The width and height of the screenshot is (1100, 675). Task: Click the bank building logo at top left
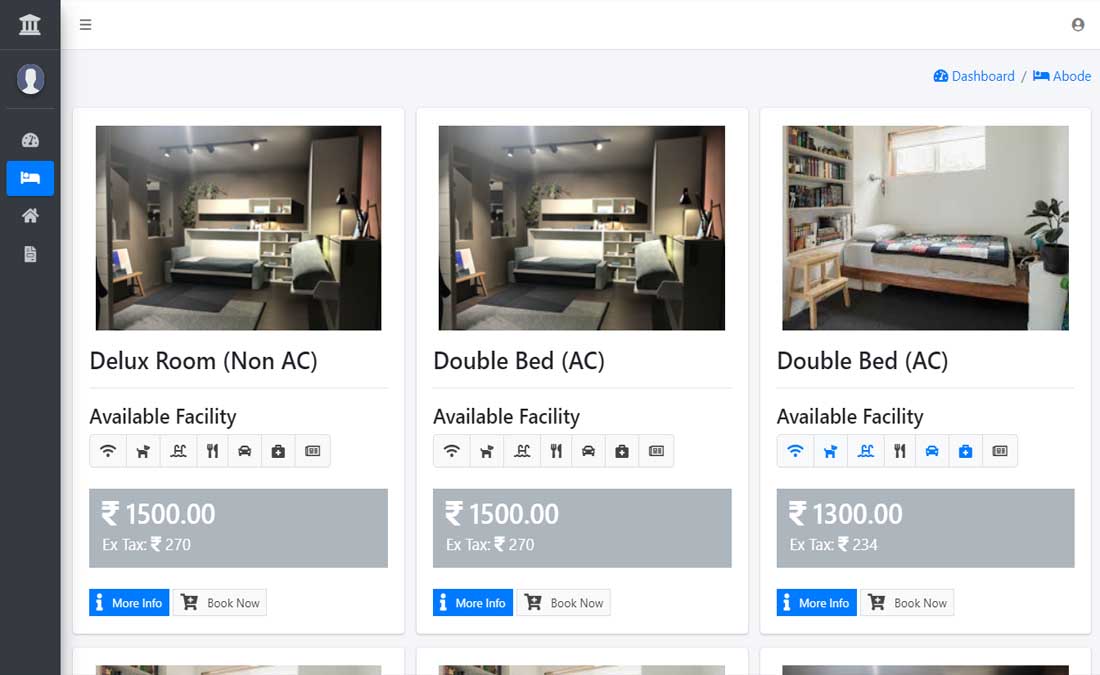click(x=30, y=23)
